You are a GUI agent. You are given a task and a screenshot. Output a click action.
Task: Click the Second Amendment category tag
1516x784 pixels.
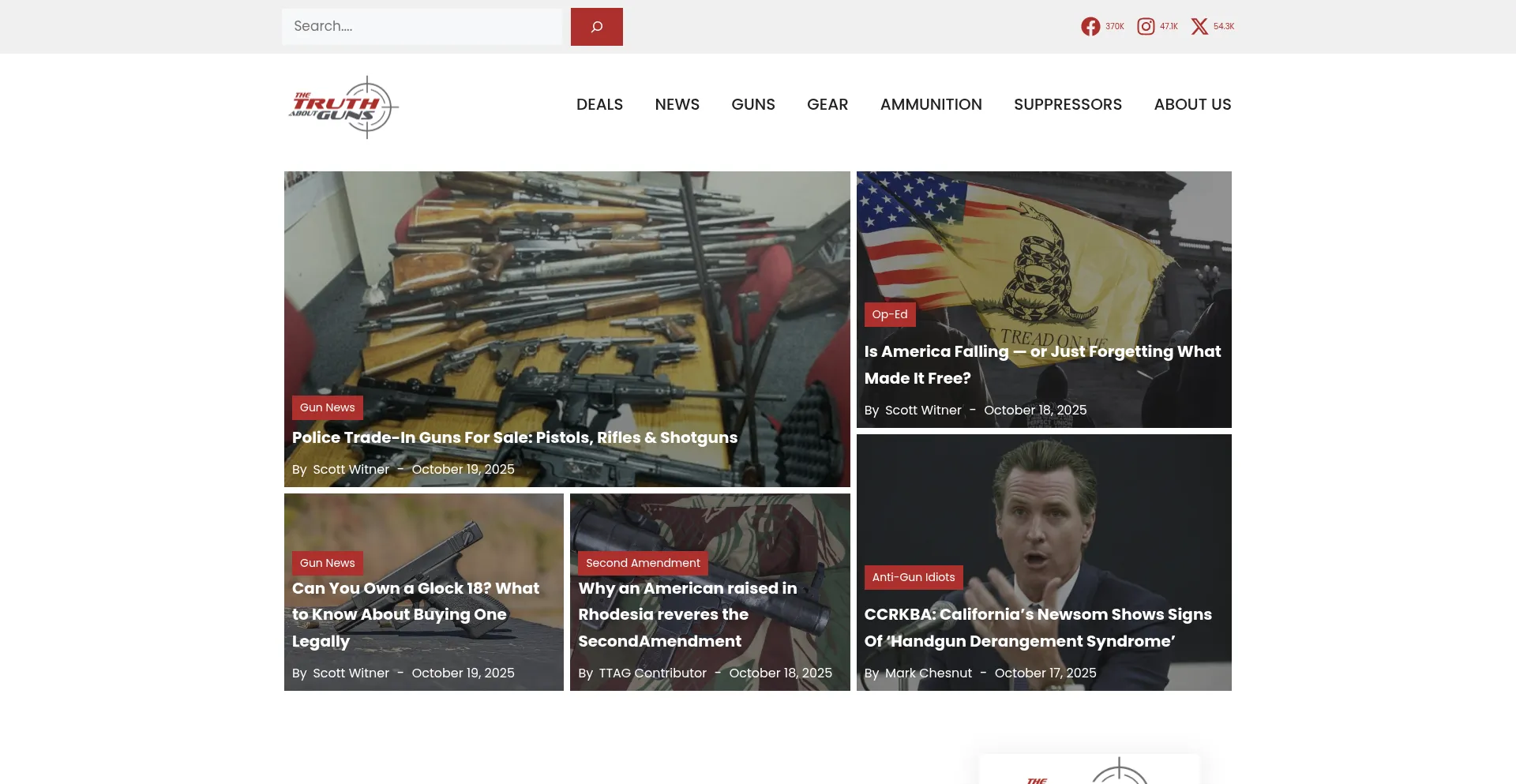coord(642,563)
